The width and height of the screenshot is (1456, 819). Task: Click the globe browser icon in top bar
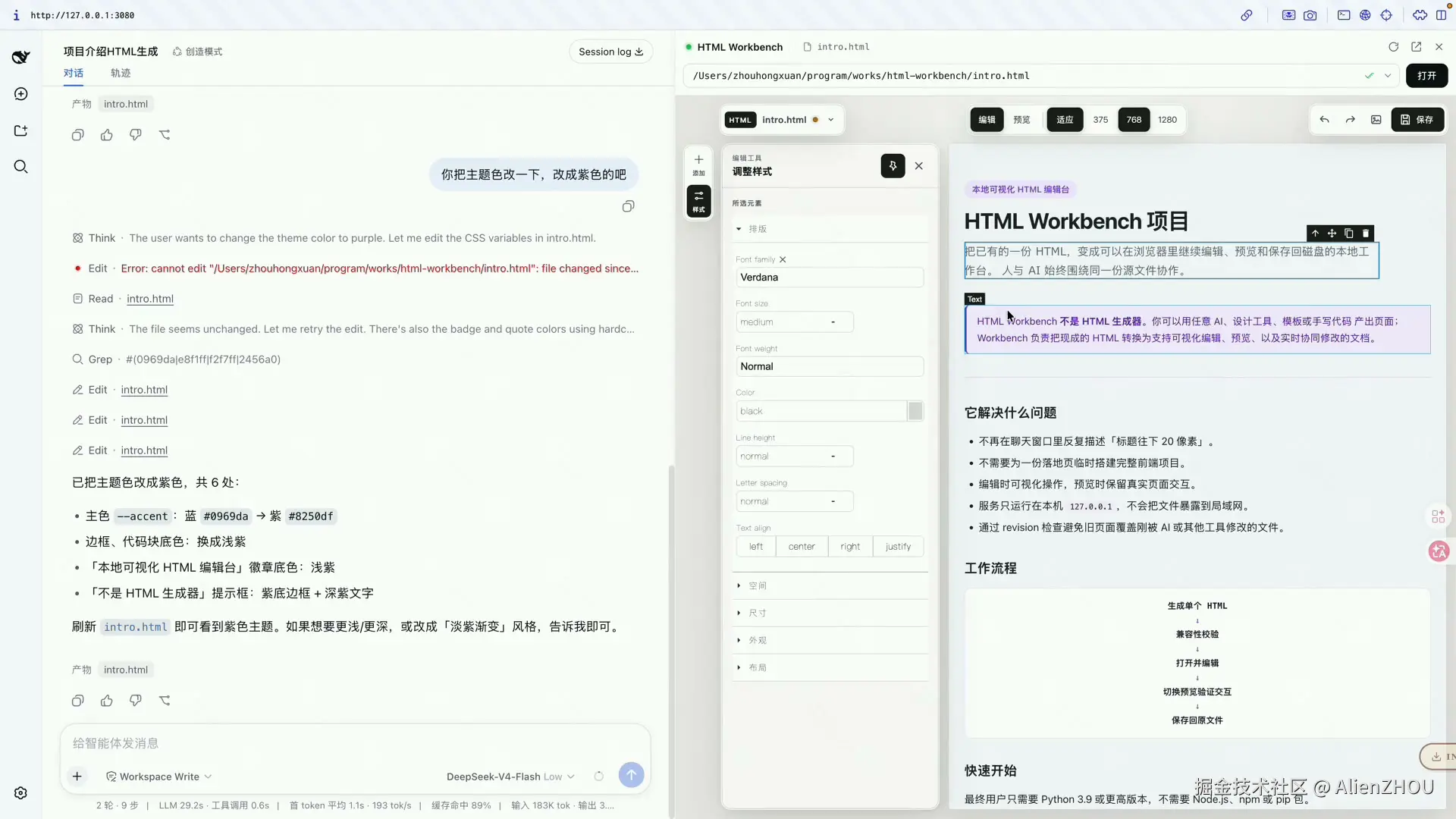[1365, 15]
